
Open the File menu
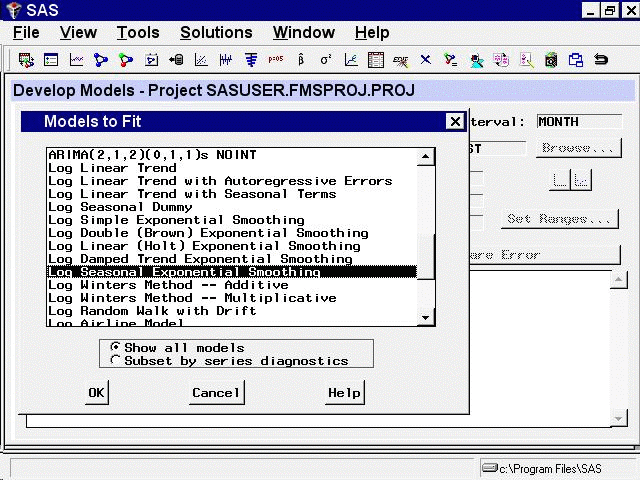(x=26, y=33)
